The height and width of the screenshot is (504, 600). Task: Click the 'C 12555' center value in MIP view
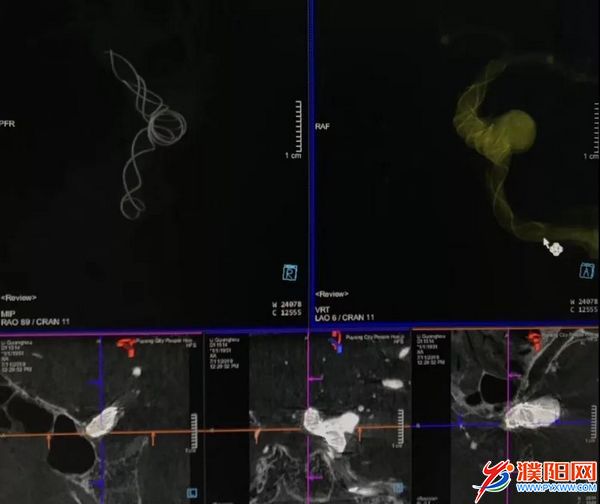[x=287, y=313]
